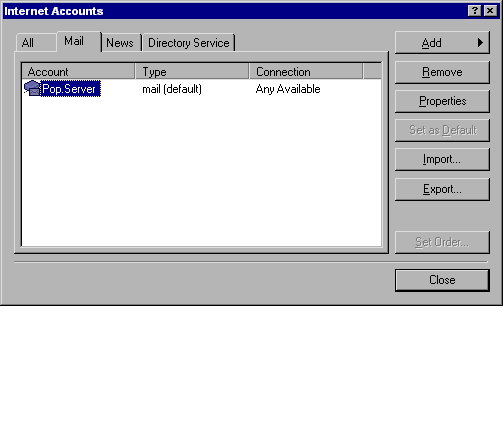Select the Pop.Server account name
Viewport: 503px width, 441px height.
pyautogui.click(x=70, y=89)
